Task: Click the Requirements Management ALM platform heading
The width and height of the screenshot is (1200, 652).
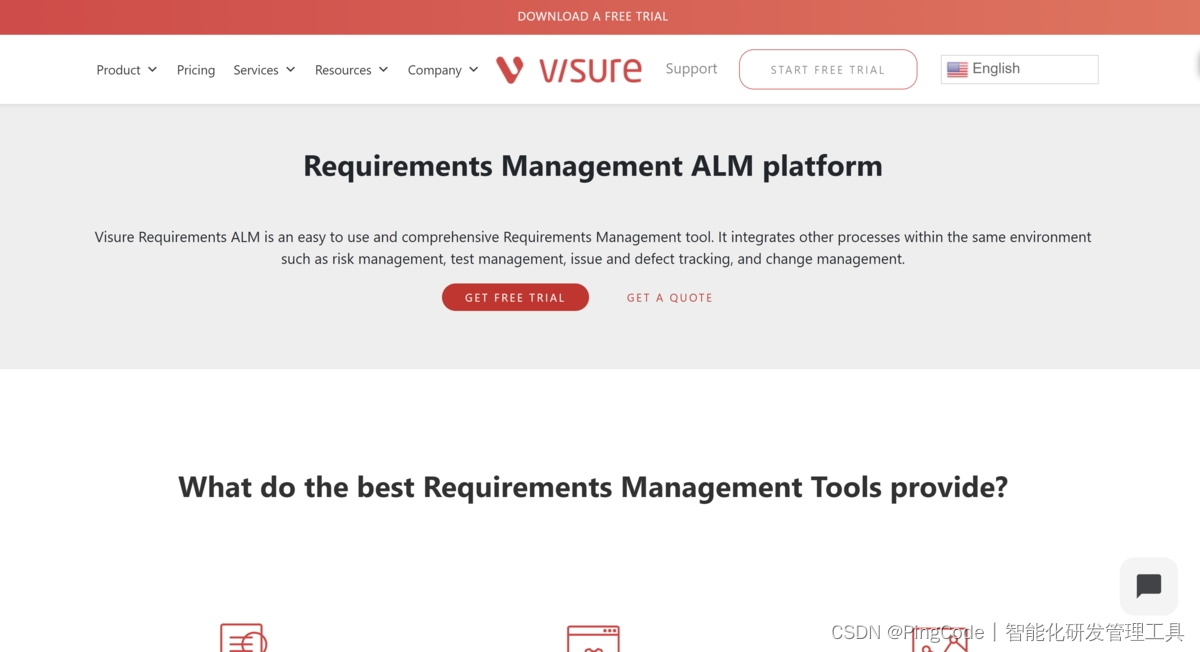Action: pos(593,165)
